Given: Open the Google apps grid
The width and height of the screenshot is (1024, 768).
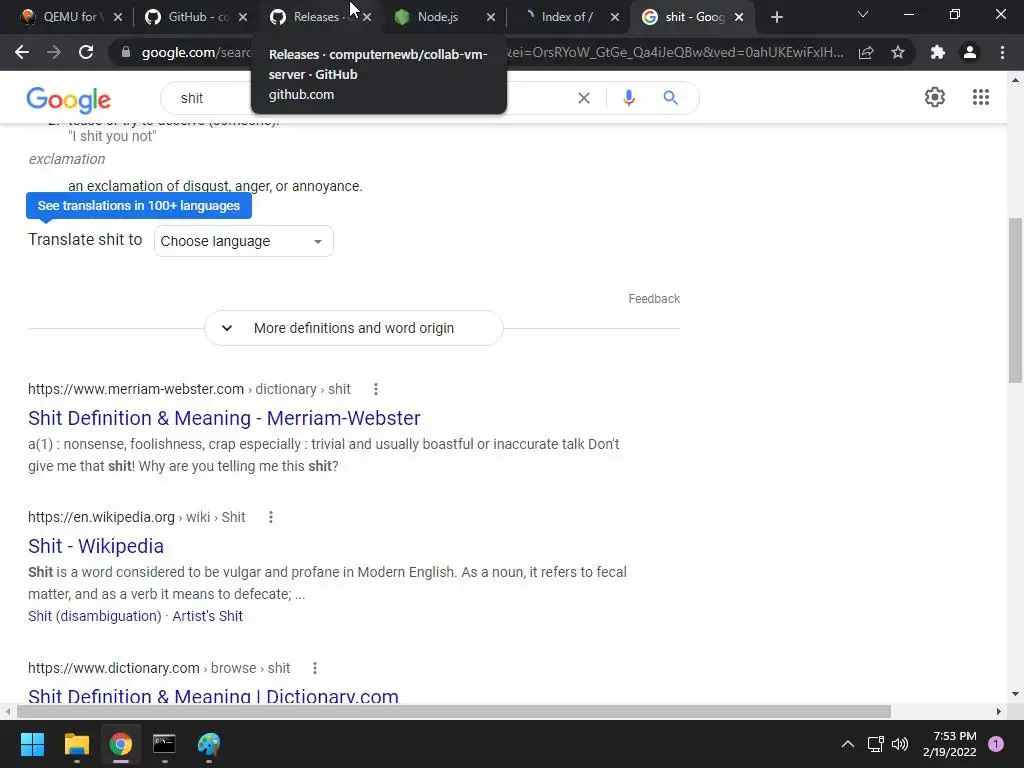Looking at the screenshot, I should [981, 97].
